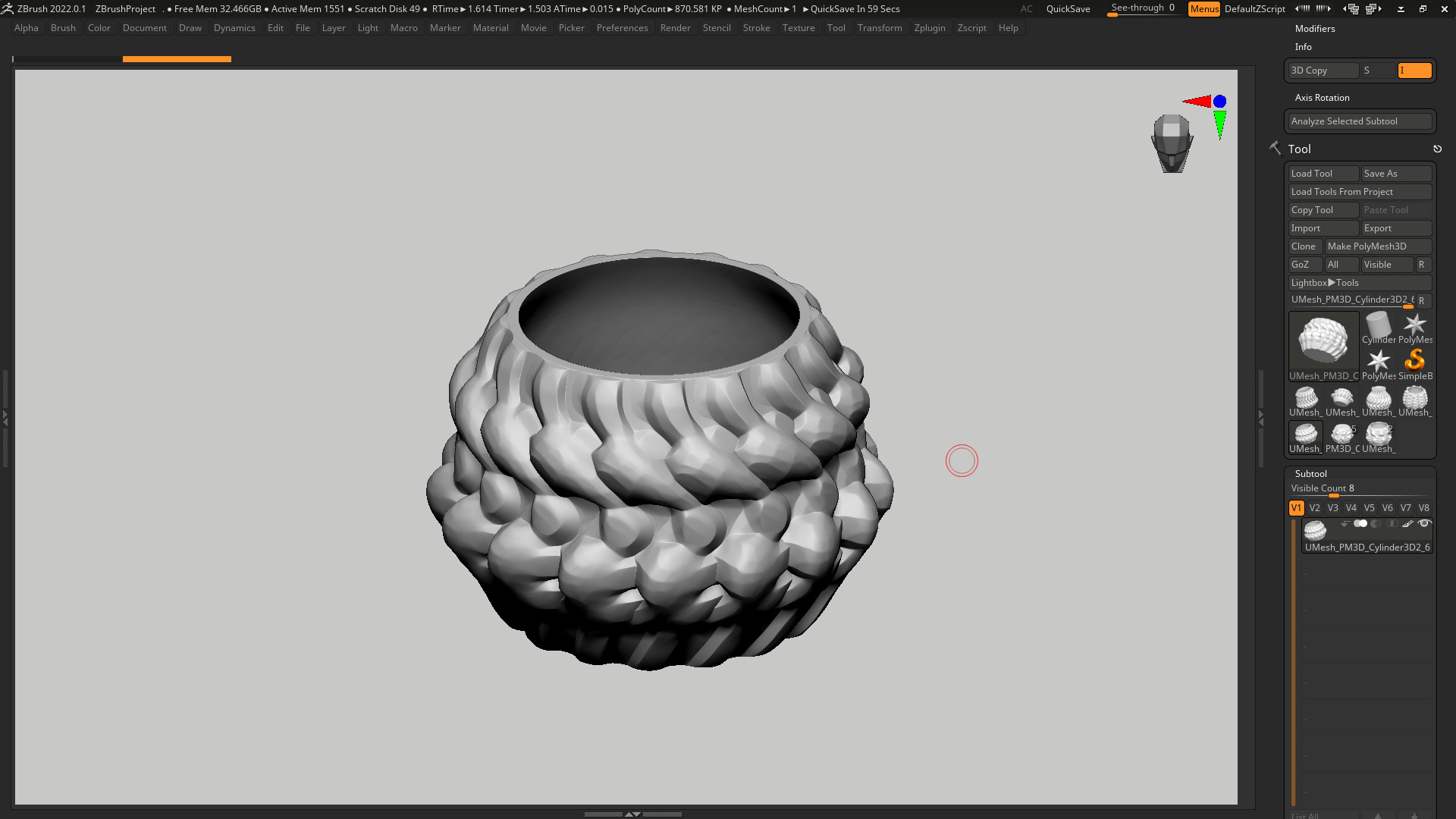Click the subtool move down arrow
Viewport: 1456px width, 819px height.
coord(1414,815)
